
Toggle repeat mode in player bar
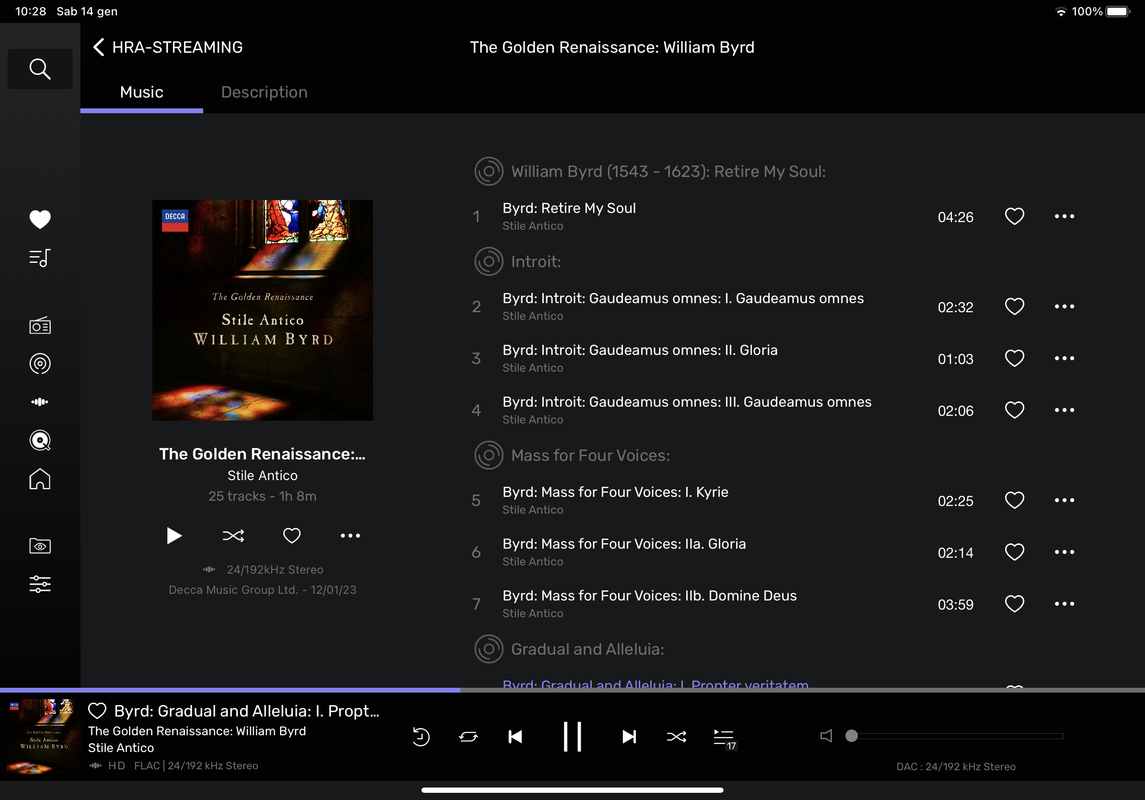468,736
